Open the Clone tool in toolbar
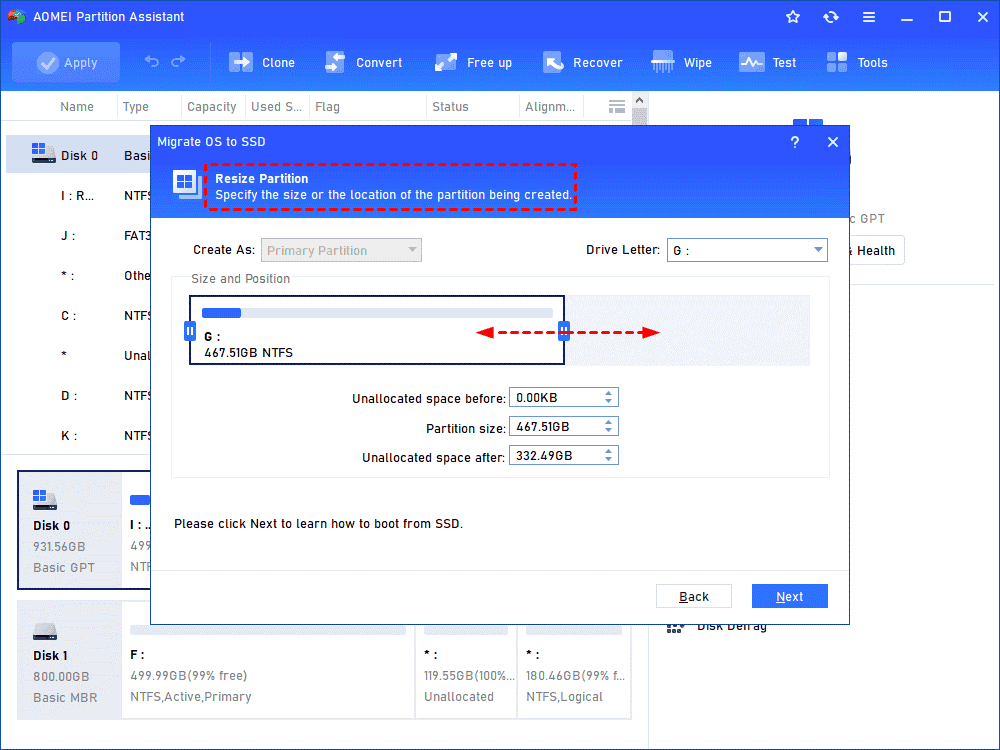The image size is (1000, 750). pos(261,62)
